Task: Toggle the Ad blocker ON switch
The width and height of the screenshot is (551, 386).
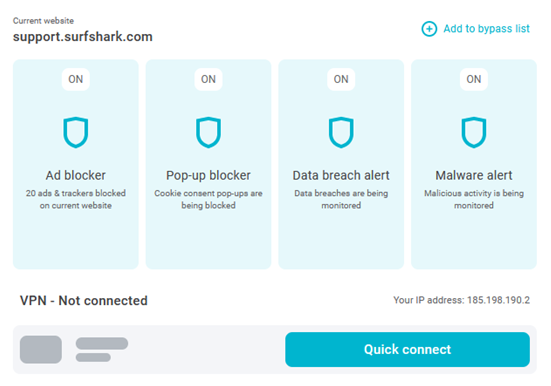Action: click(x=76, y=79)
